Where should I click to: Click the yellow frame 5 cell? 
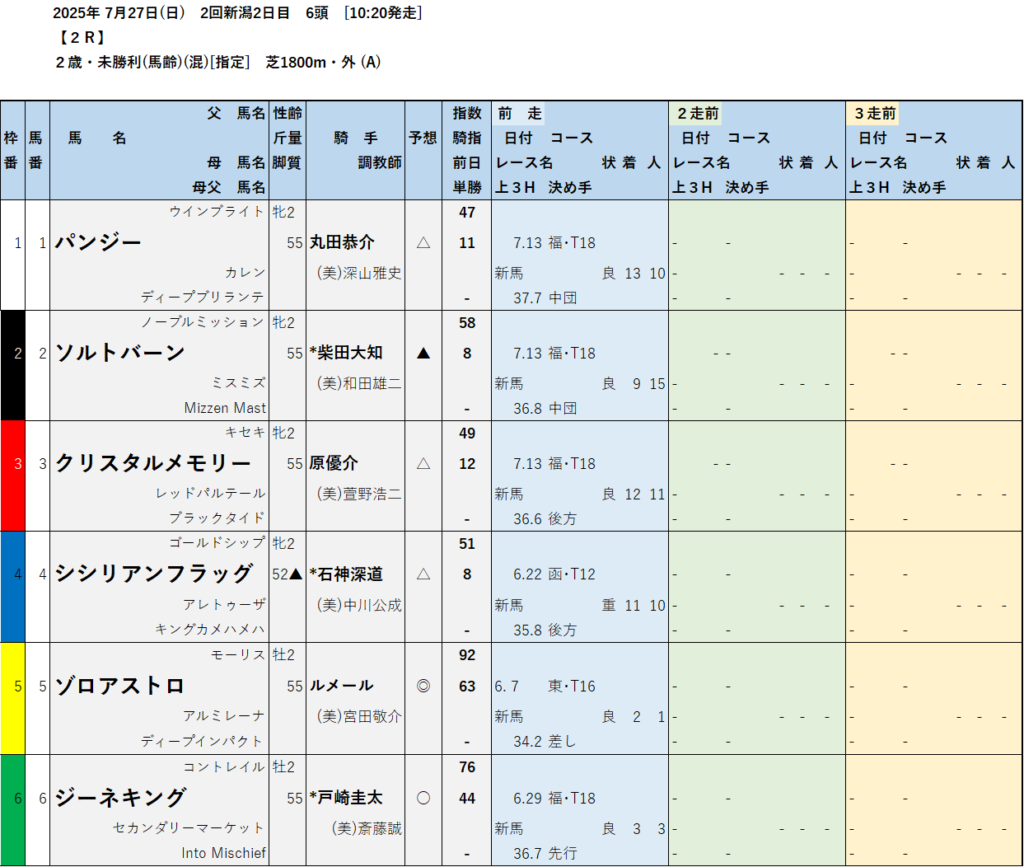coord(12,699)
